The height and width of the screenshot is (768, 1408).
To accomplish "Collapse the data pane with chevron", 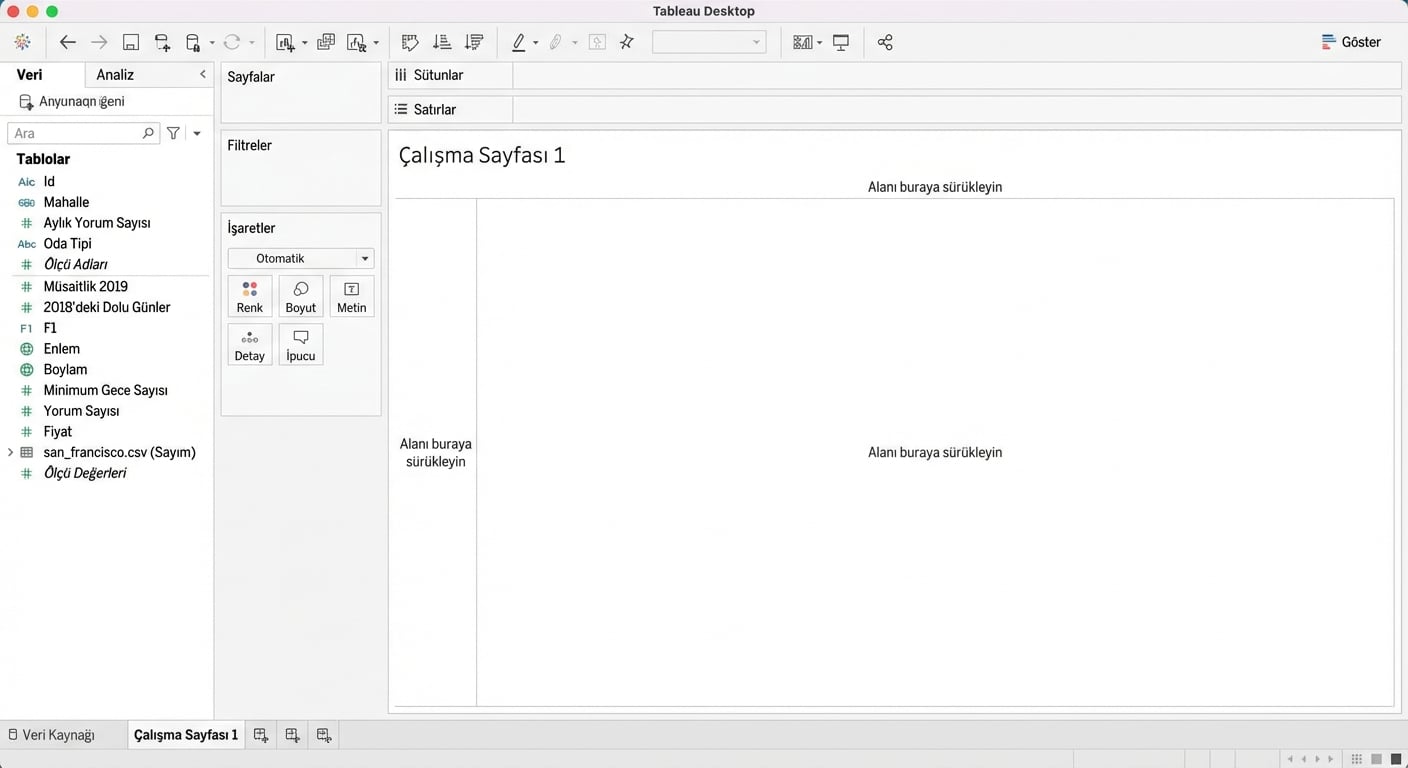I will pos(203,74).
